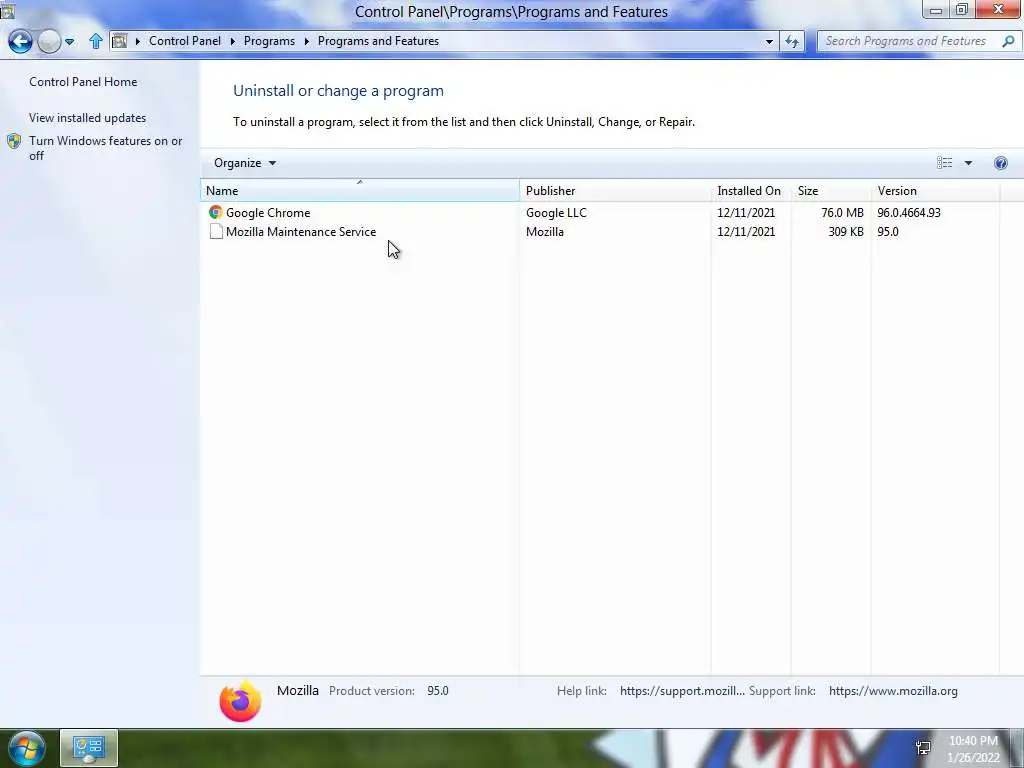Click the taskbar clock showing 10:40 PM
Image resolution: width=1024 pixels, height=768 pixels.
click(973, 749)
